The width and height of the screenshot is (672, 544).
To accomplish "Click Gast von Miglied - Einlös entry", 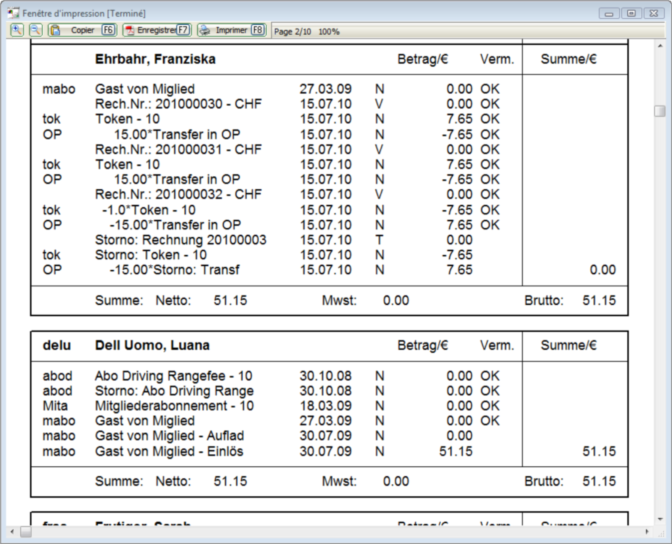I will click(x=169, y=451).
